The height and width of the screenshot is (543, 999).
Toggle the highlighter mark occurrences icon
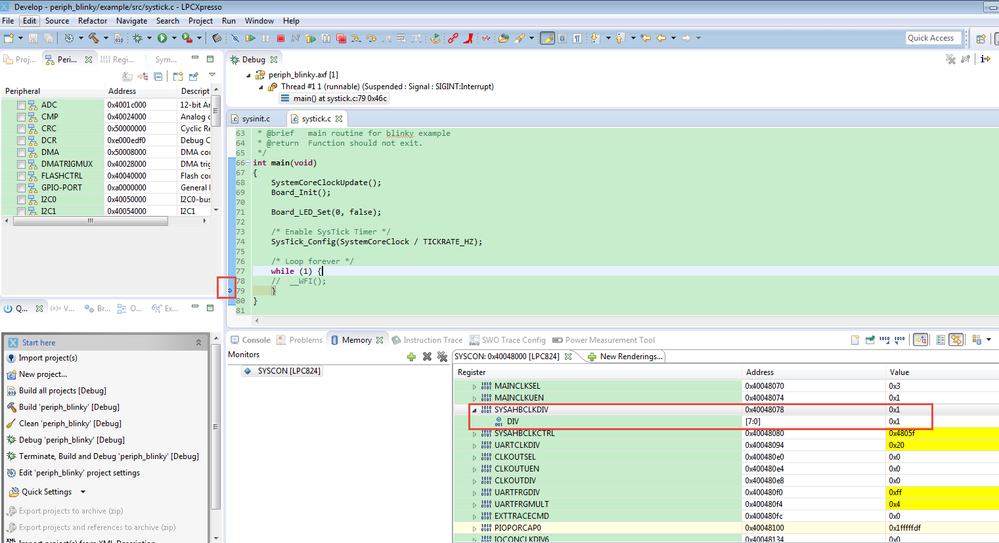tap(547, 38)
